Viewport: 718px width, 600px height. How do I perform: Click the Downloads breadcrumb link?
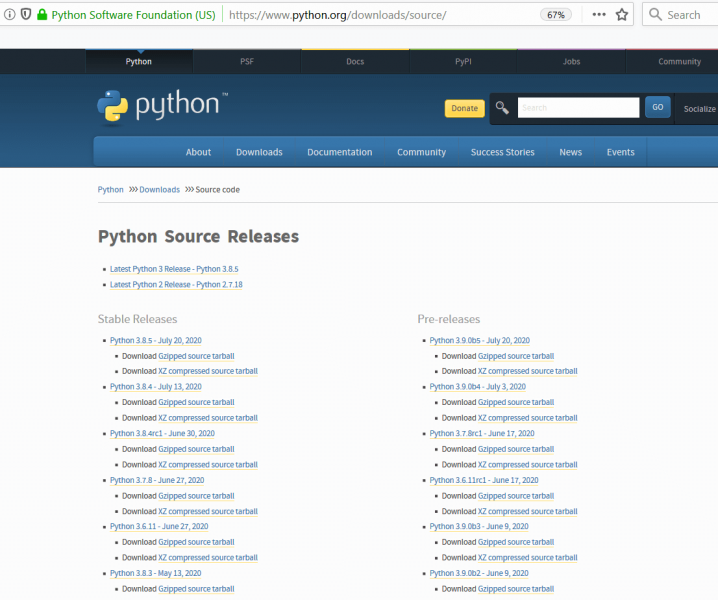point(159,189)
